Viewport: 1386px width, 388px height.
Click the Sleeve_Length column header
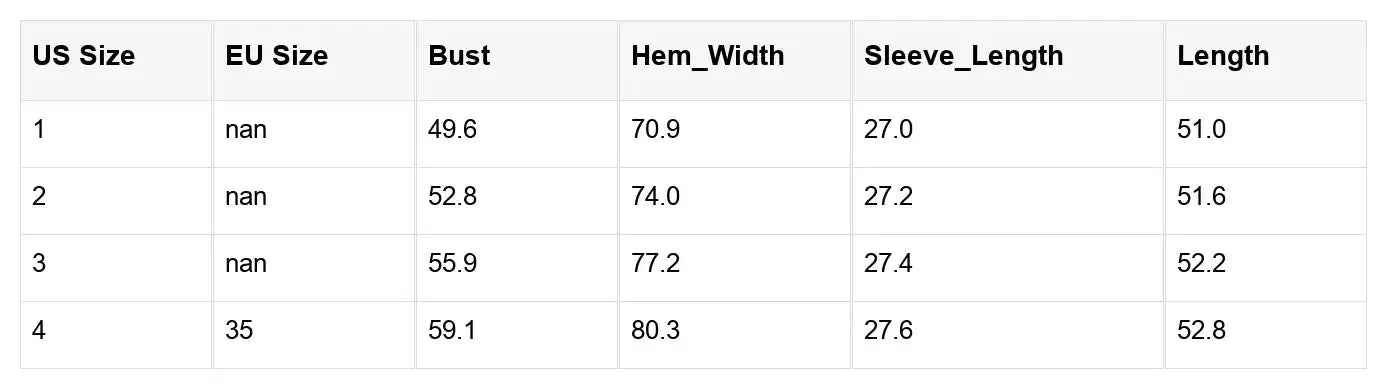[1008, 60]
